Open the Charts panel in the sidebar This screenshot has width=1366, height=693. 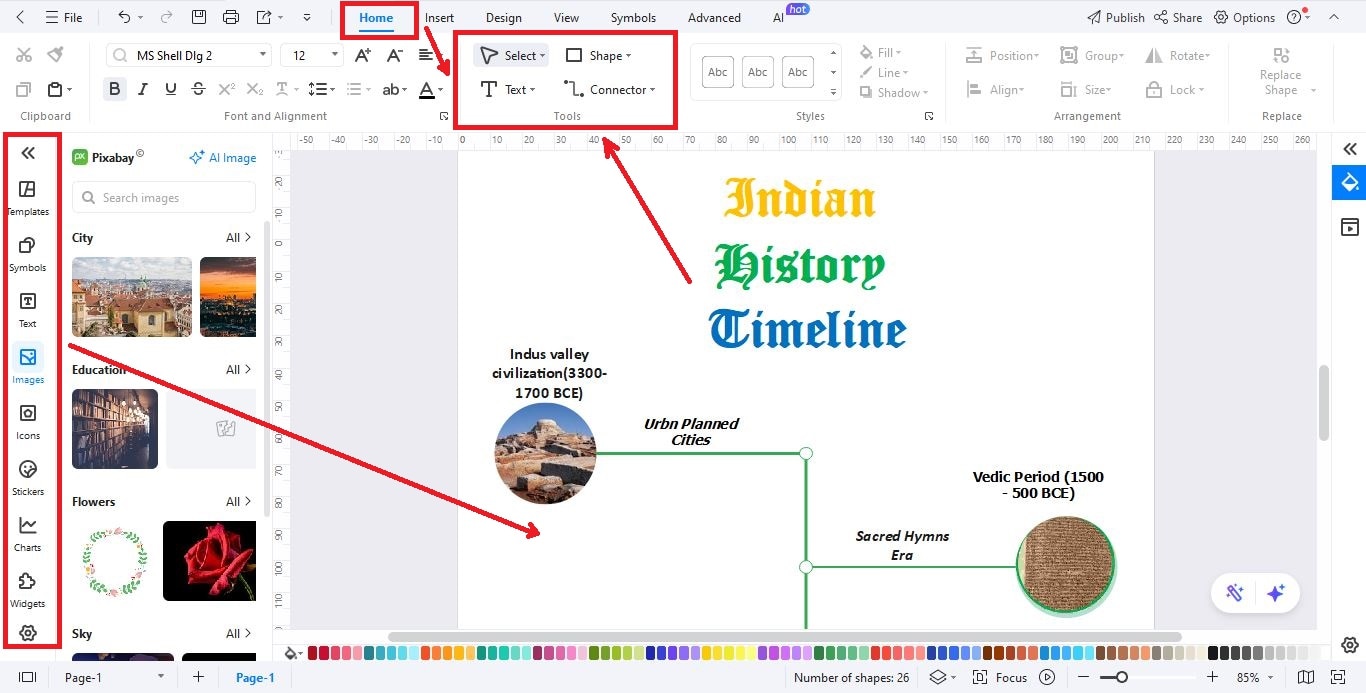(x=28, y=532)
